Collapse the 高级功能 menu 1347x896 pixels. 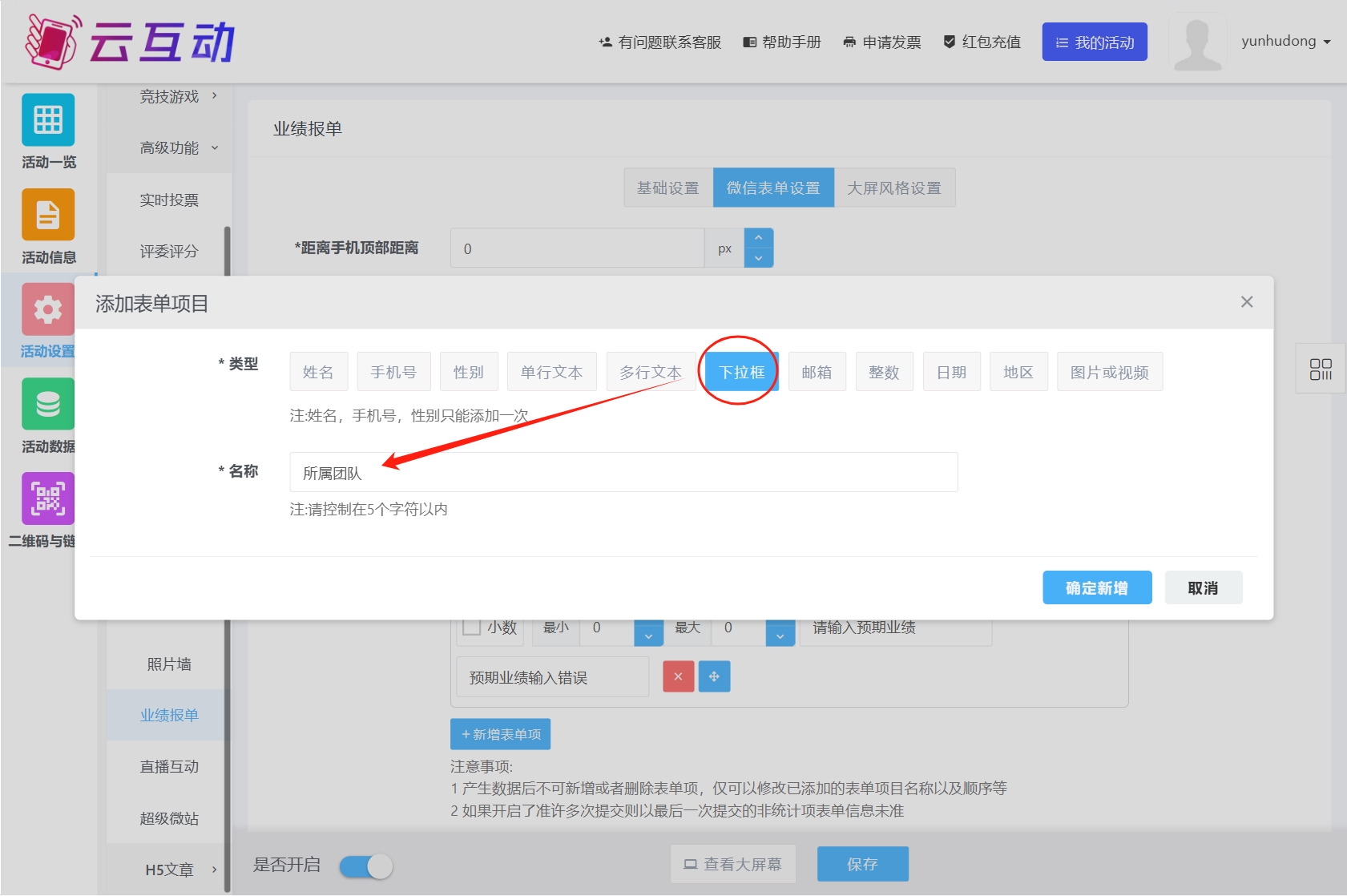pos(178,147)
